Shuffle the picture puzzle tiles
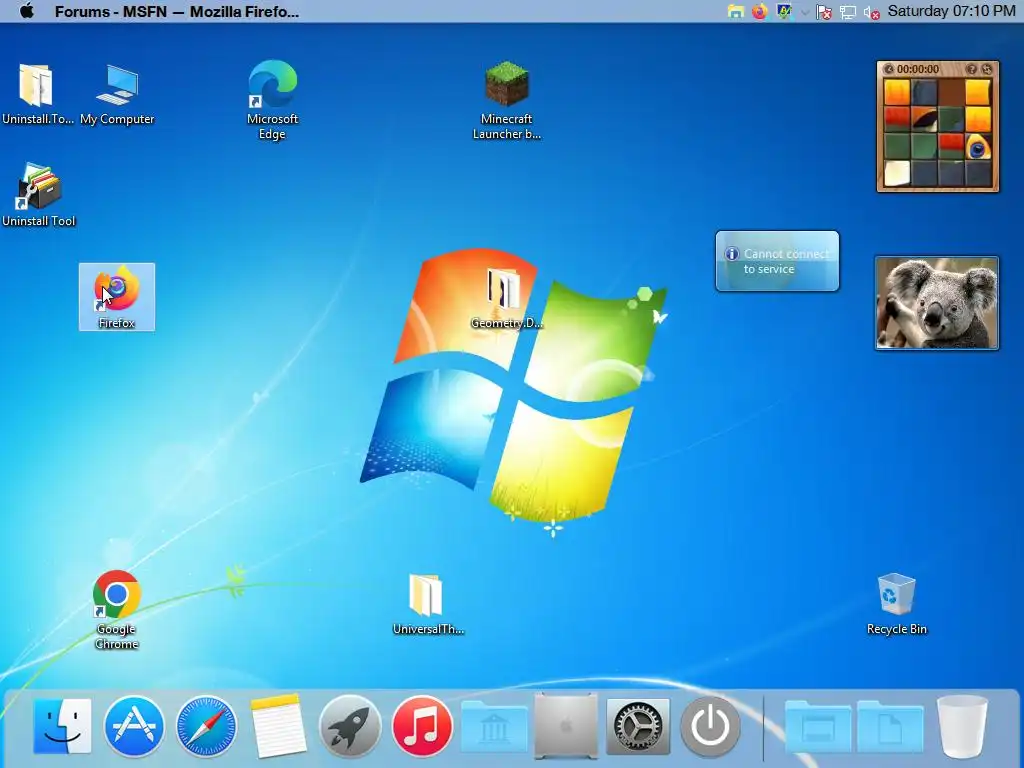 point(987,69)
